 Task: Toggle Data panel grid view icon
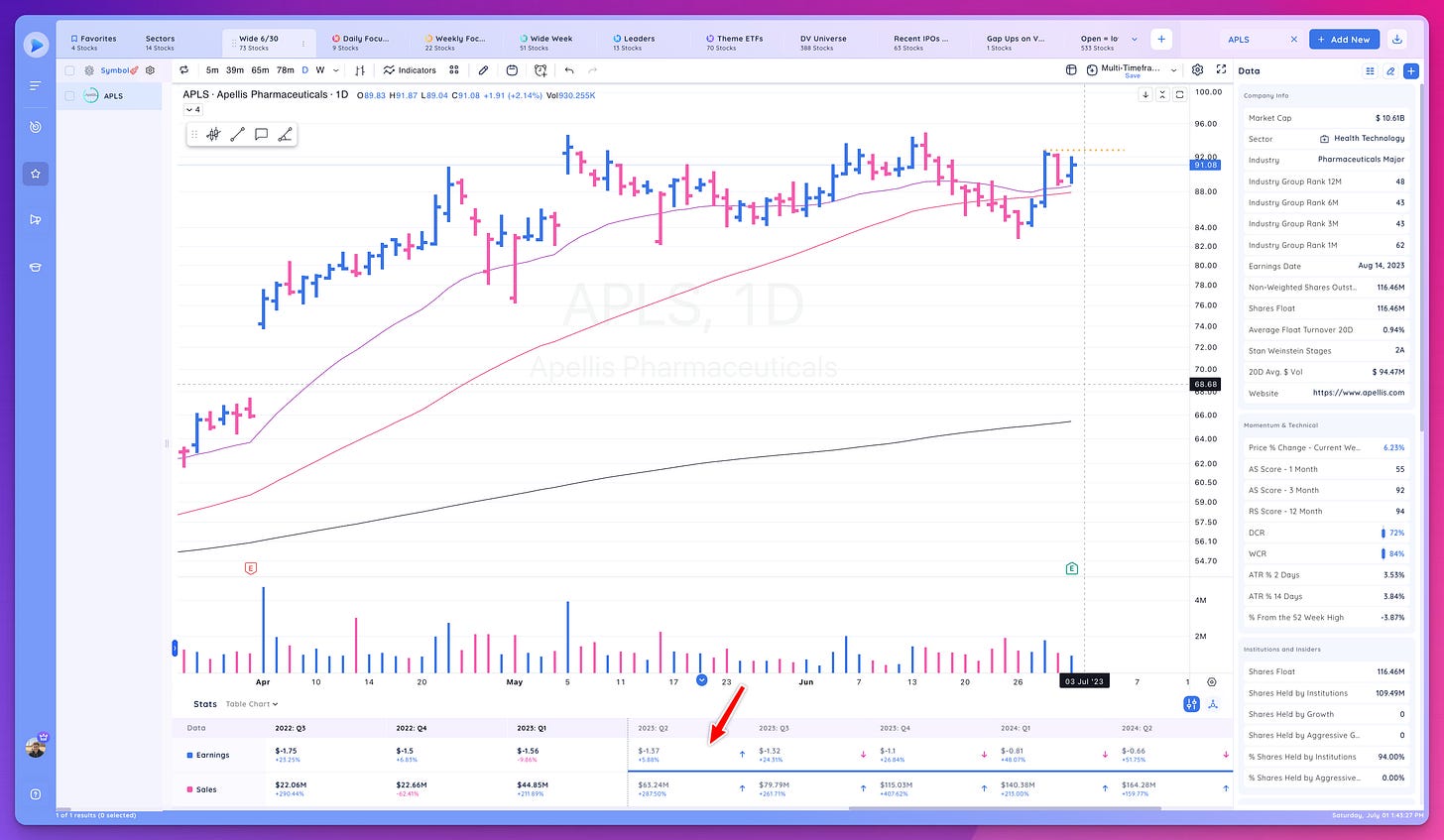[1370, 71]
